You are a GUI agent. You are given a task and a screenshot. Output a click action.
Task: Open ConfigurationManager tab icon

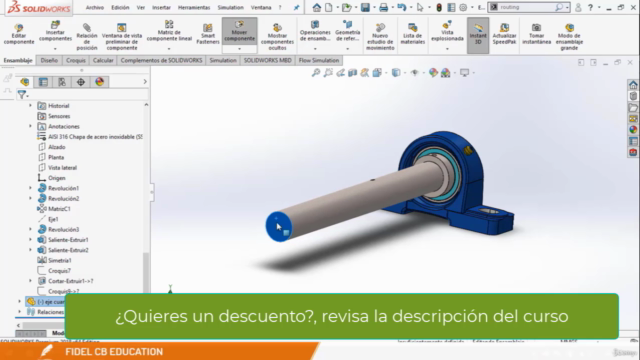tap(62, 82)
